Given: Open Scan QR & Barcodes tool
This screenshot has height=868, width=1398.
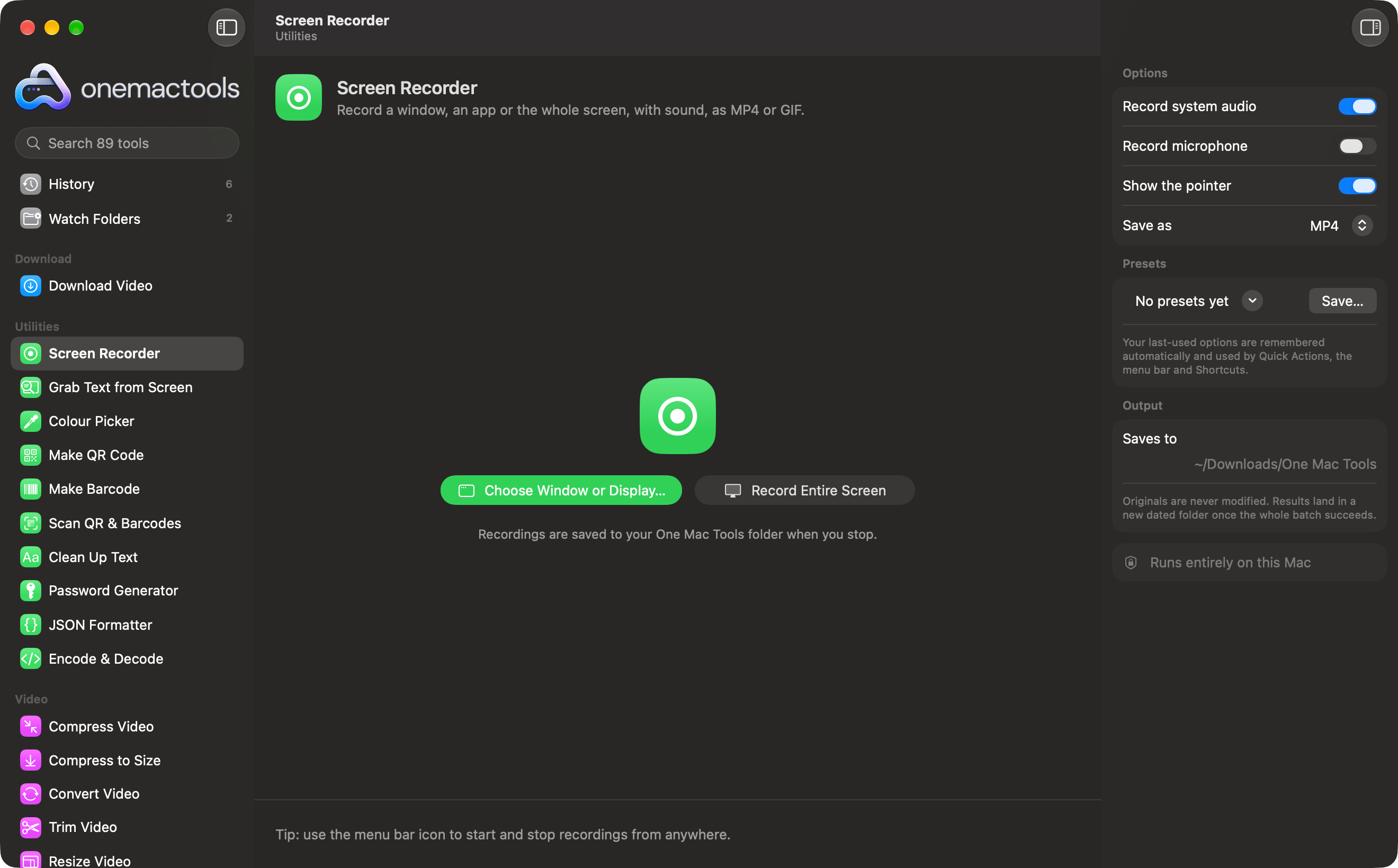Looking at the screenshot, I should [x=127, y=523].
